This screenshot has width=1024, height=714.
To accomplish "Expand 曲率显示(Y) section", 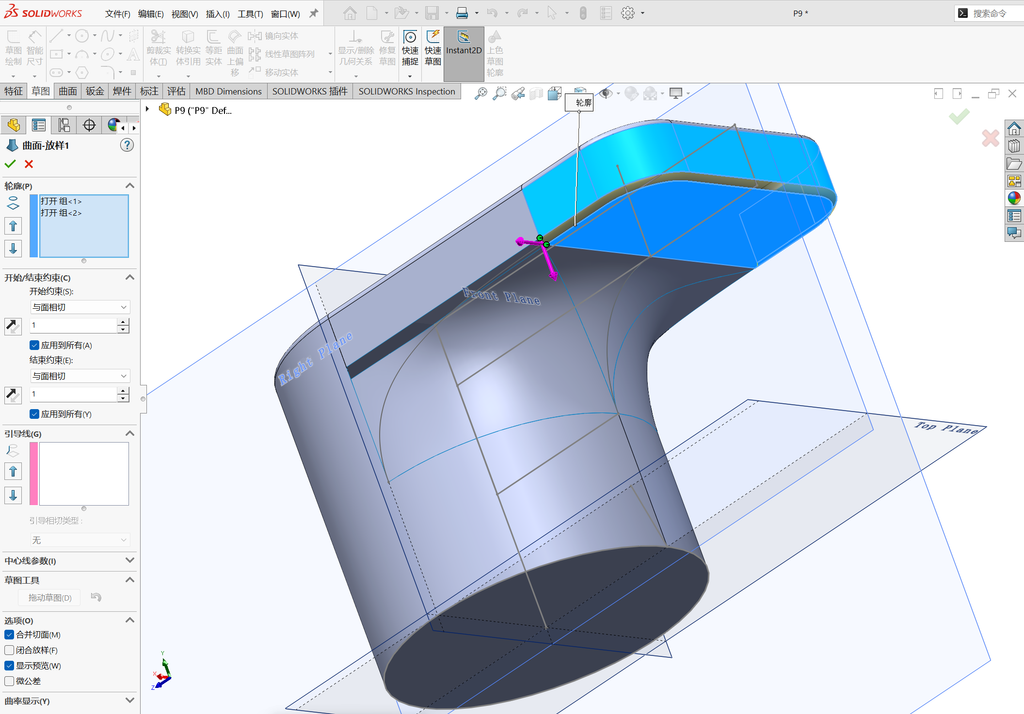I will tap(129, 700).
